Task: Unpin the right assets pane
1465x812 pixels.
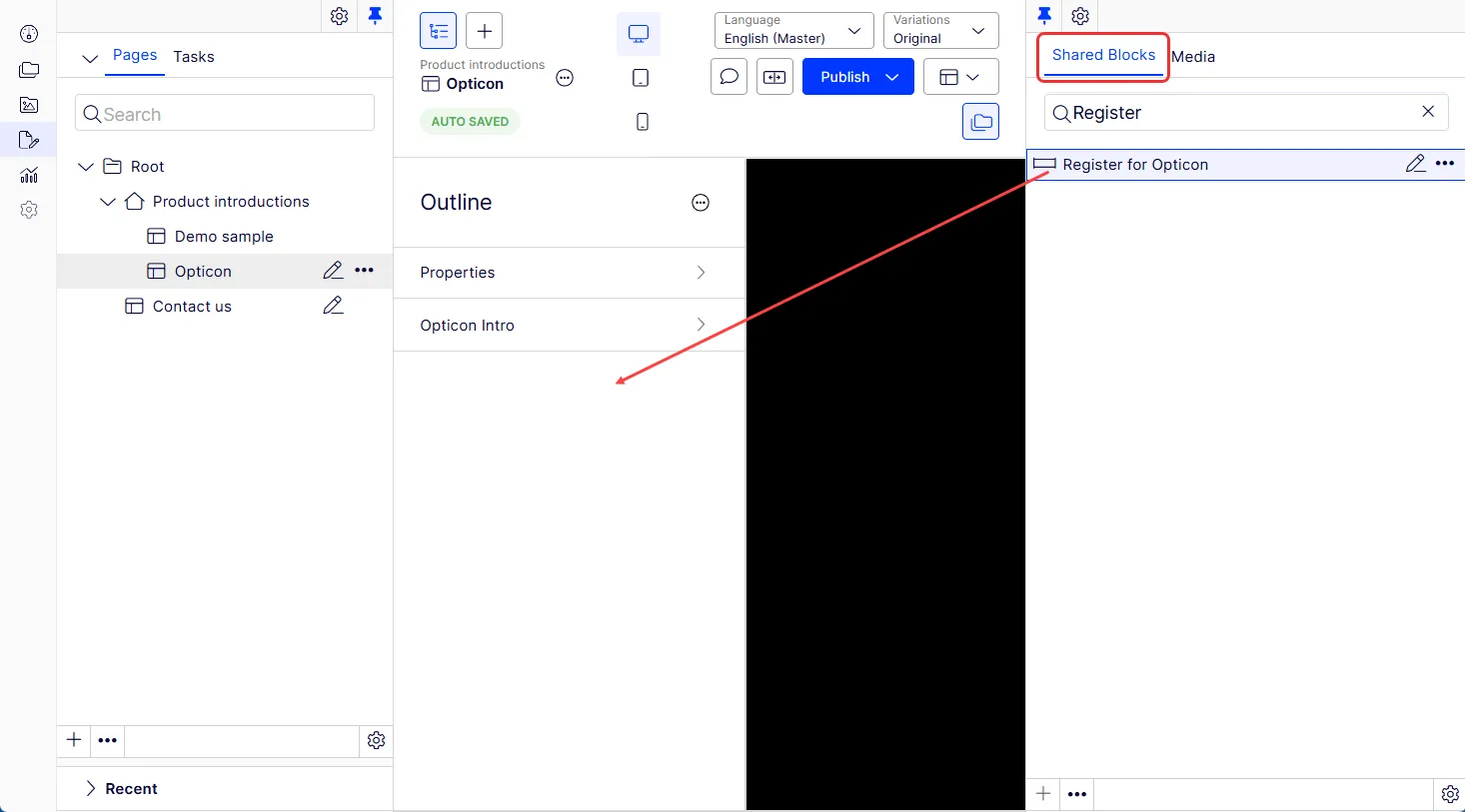Action: point(1044,16)
